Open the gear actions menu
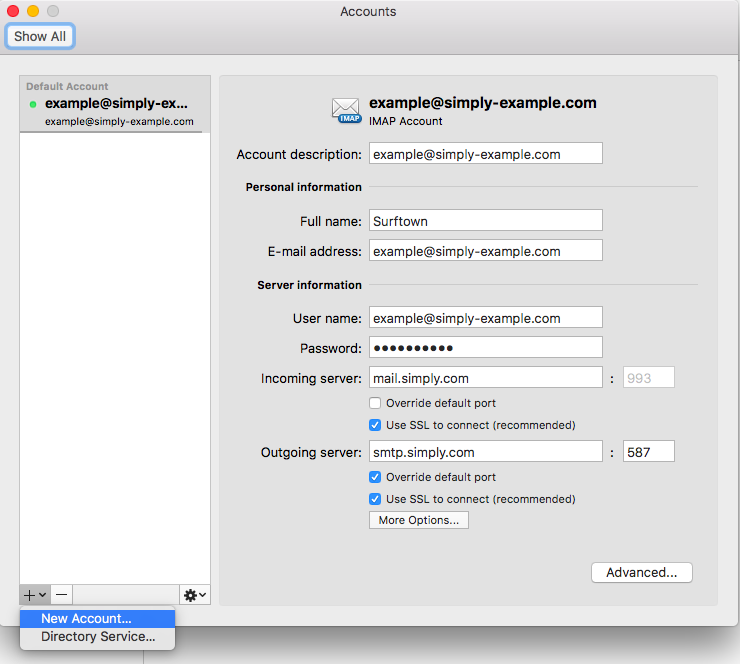Viewport: 740px width, 664px height. (195, 595)
